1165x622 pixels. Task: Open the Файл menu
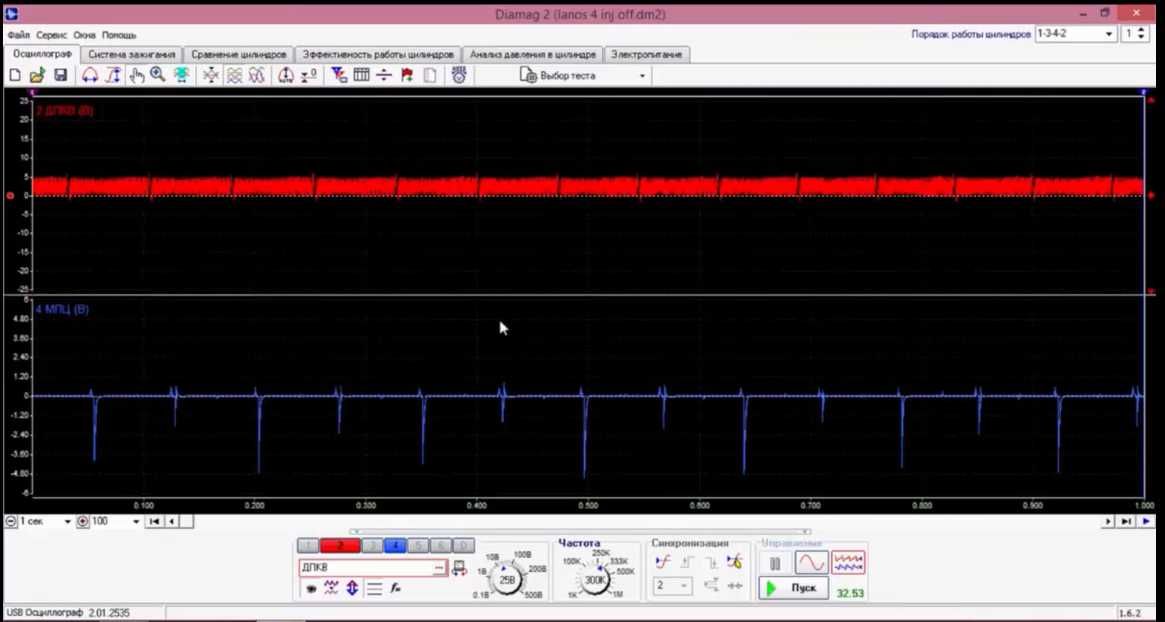20,35
